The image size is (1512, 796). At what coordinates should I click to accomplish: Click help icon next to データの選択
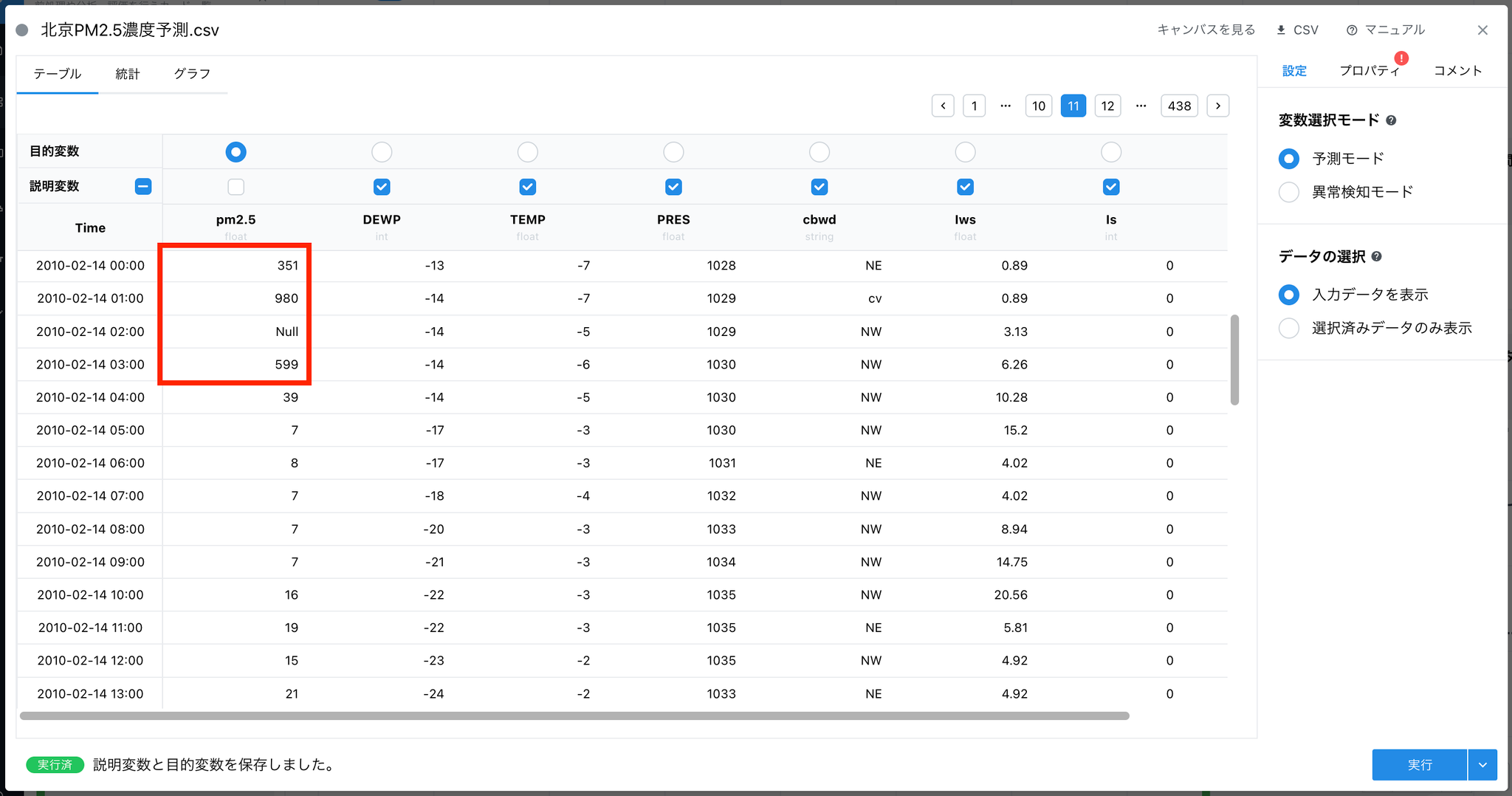[1376, 257]
